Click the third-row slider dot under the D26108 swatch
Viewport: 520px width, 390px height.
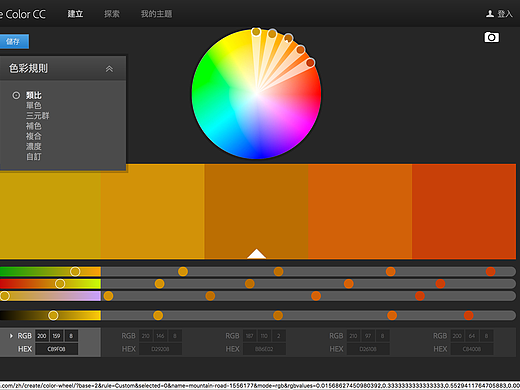[x=316, y=296]
